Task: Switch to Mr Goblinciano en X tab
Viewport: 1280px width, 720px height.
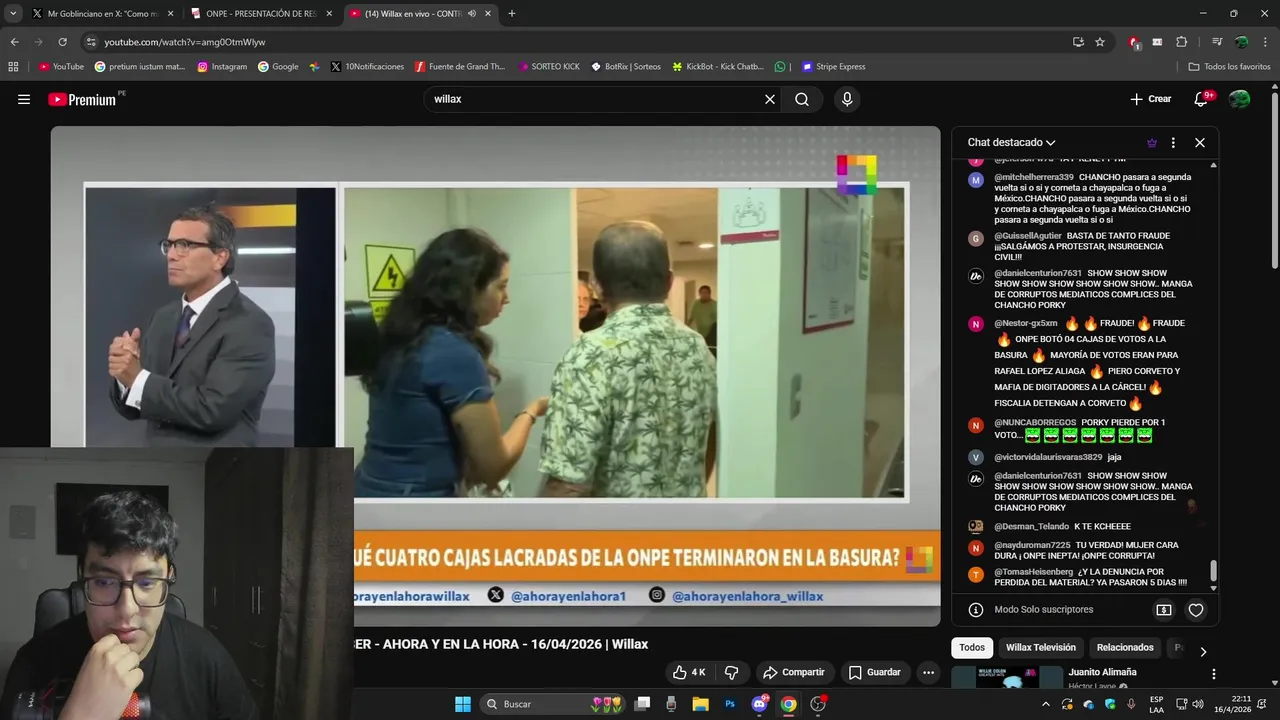Action: click(103, 14)
